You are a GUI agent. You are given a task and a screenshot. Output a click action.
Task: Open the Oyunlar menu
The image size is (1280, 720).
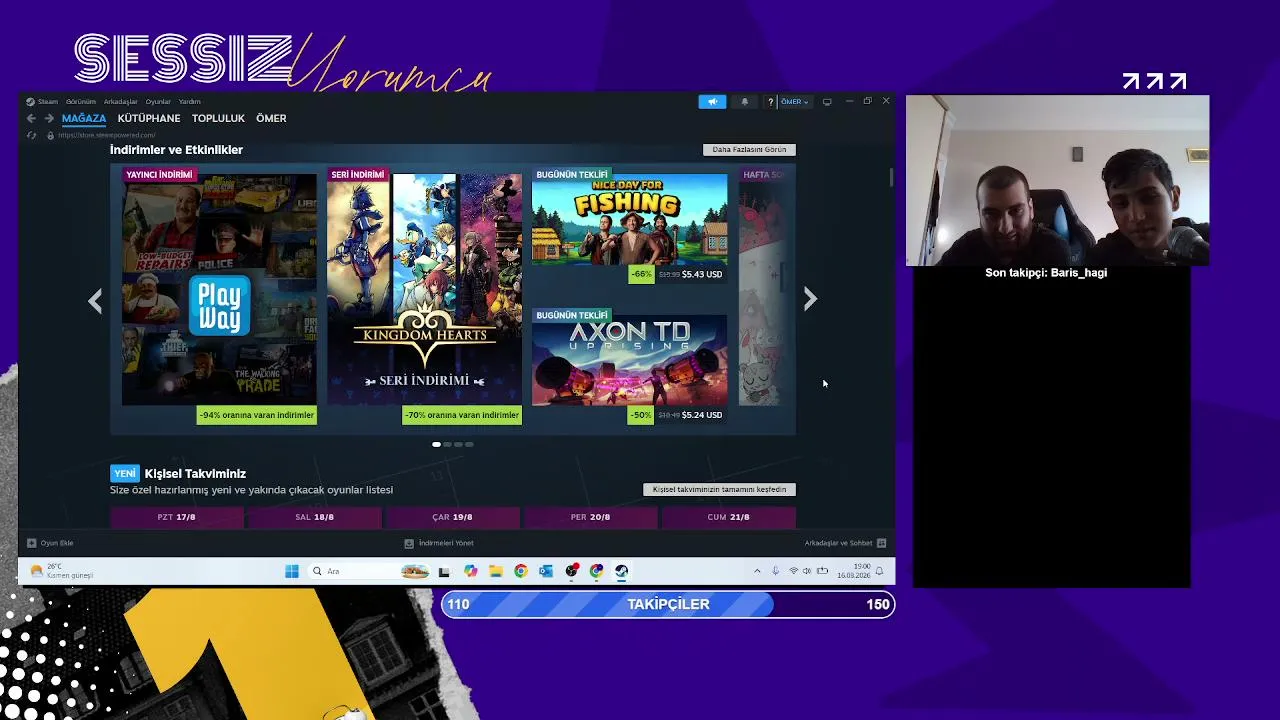pos(158,101)
